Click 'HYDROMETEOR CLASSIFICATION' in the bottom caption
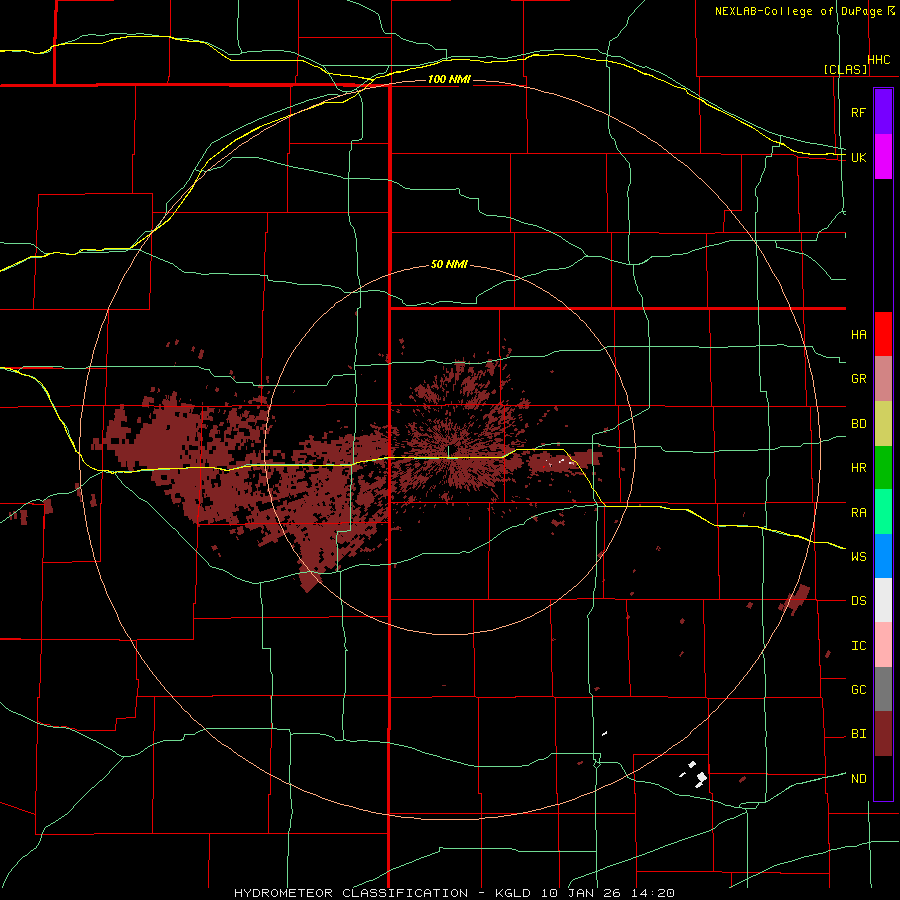This screenshot has height=900, width=900. (x=351, y=893)
